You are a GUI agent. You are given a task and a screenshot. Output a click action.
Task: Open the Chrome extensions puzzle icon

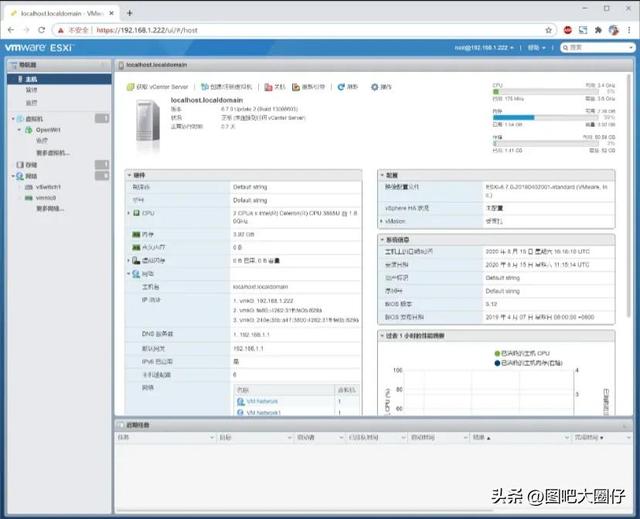point(598,30)
